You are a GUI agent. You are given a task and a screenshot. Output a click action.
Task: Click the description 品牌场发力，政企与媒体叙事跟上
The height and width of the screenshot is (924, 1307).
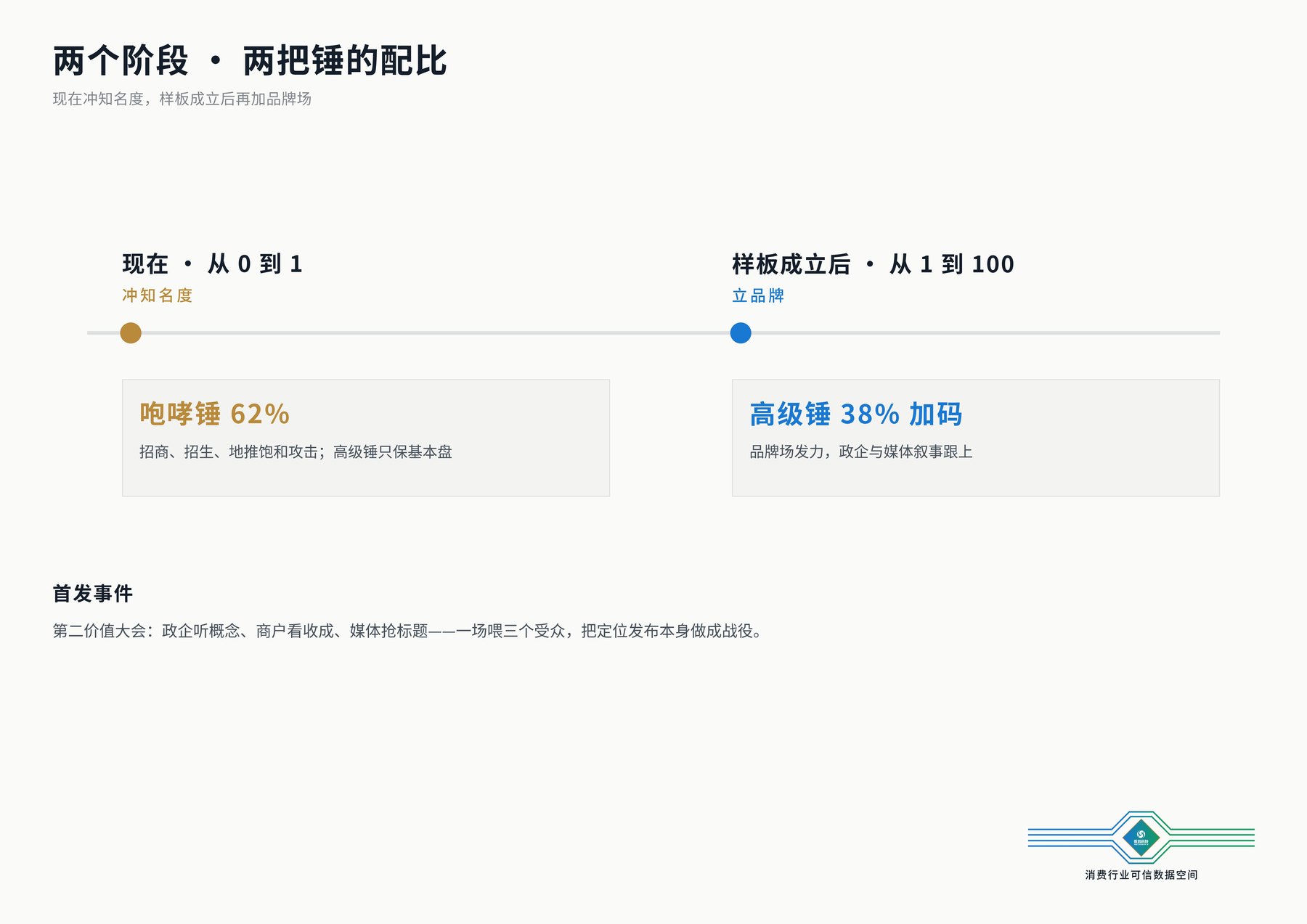pos(861,451)
